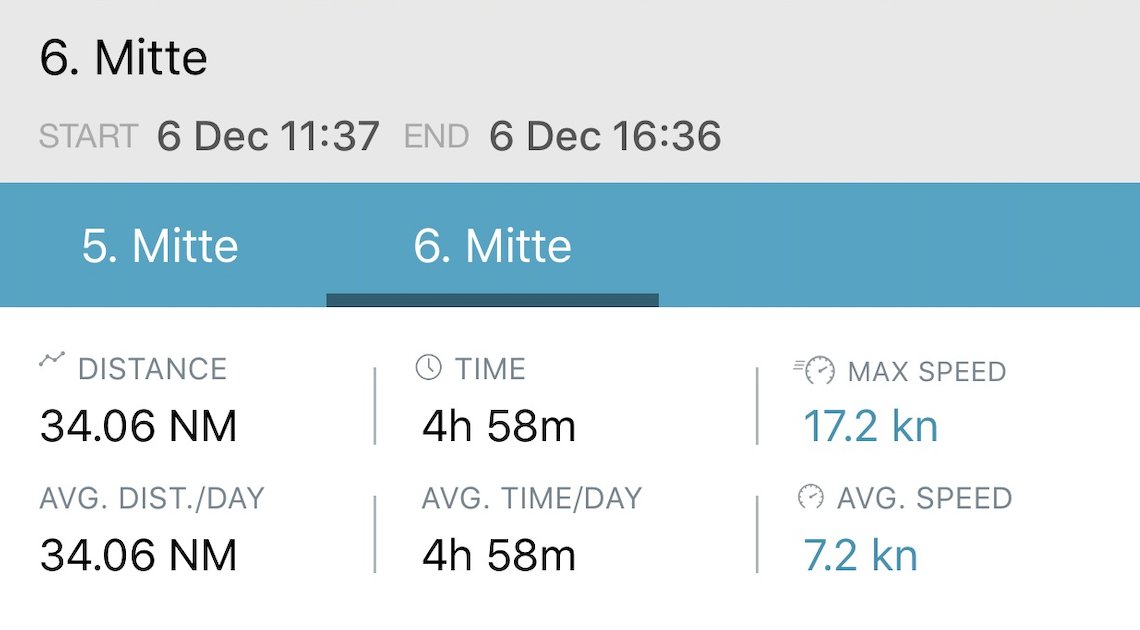Screen dimensions: 1140x630
Task: Click the 6. Mitte header title
Action: (x=123, y=58)
